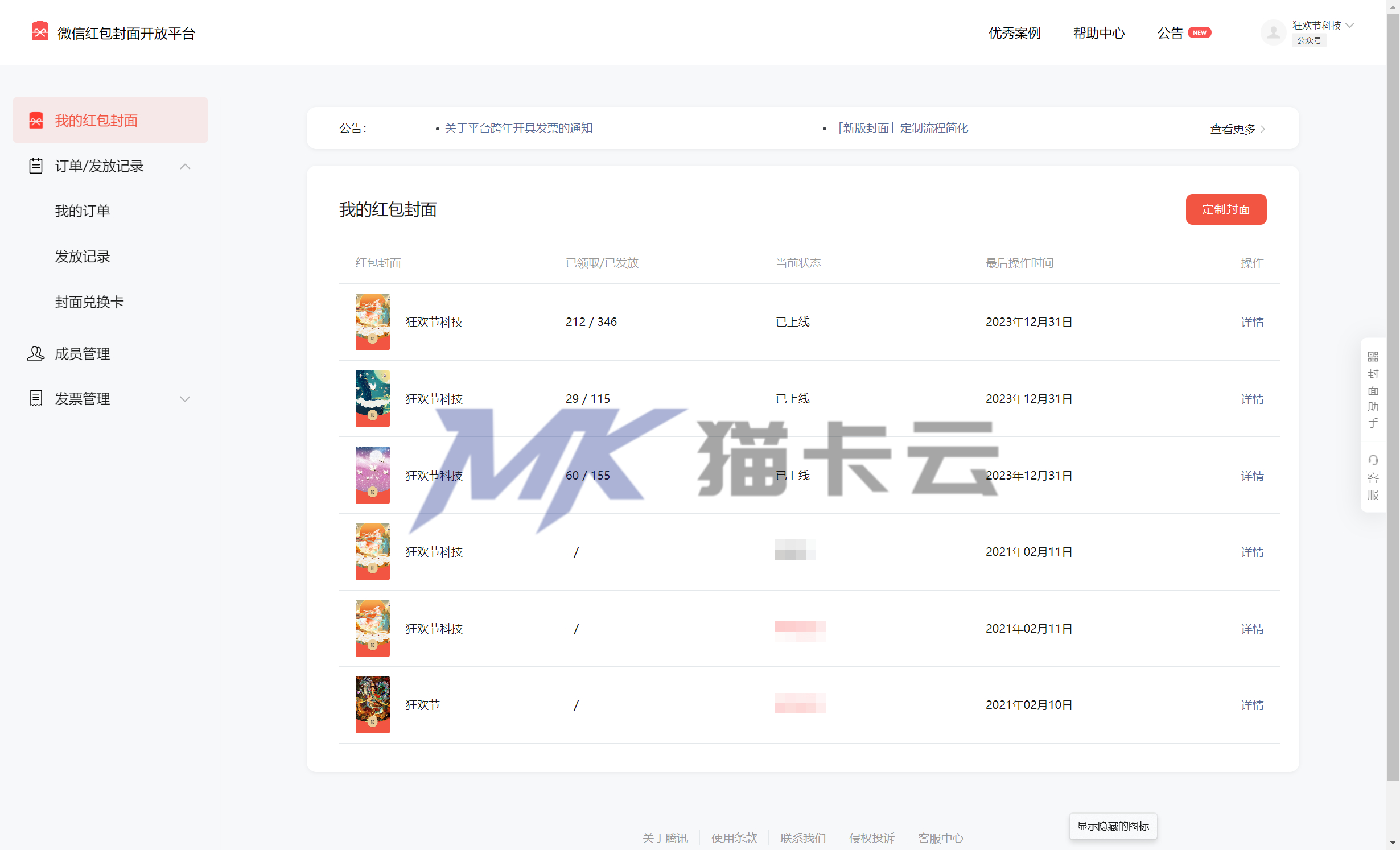Open the 狂欢节科技 account dropdown arrow
The height and width of the screenshot is (850, 1400).
(1350, 25)
